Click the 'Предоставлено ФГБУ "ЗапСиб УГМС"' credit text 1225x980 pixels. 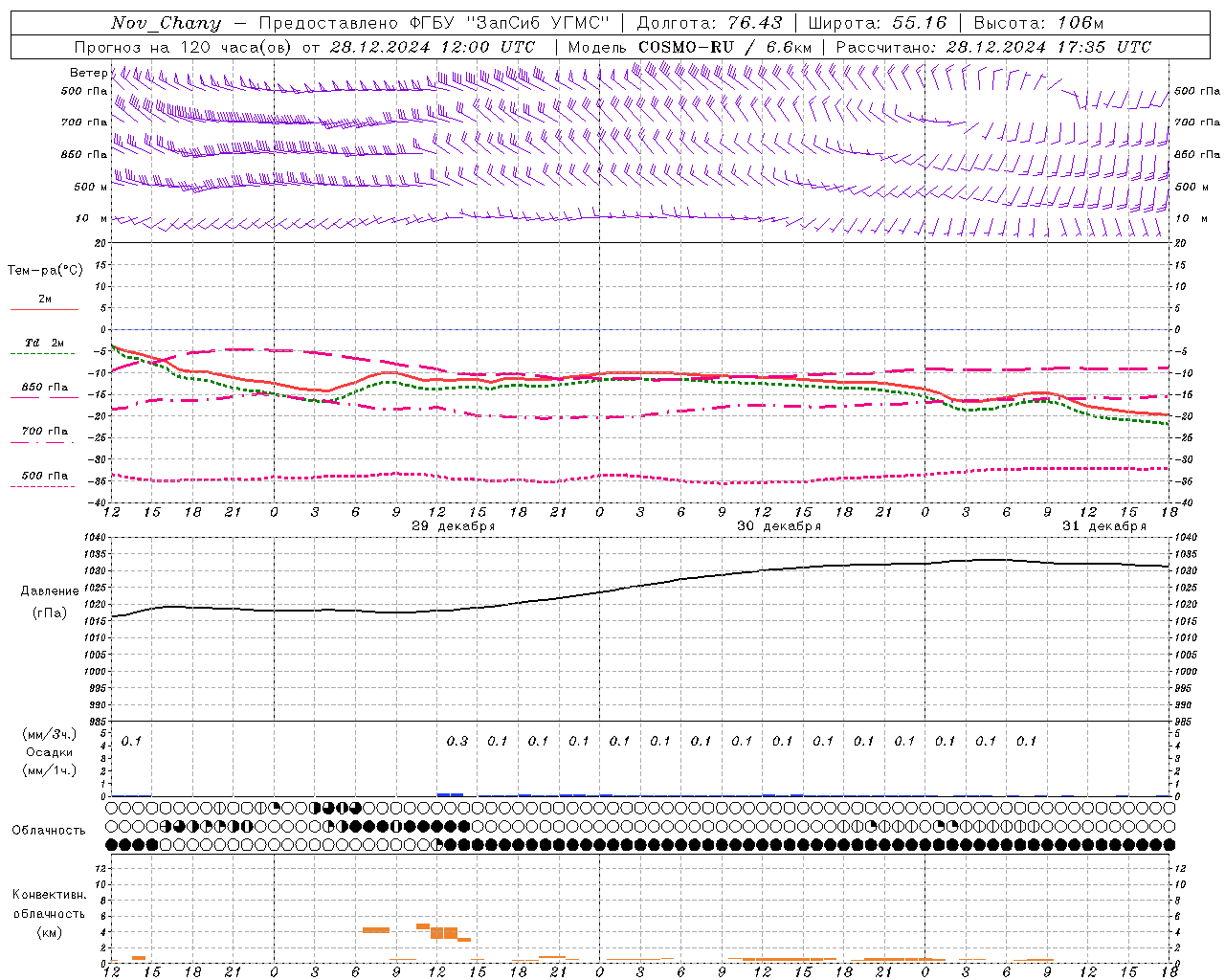(434, 23)
